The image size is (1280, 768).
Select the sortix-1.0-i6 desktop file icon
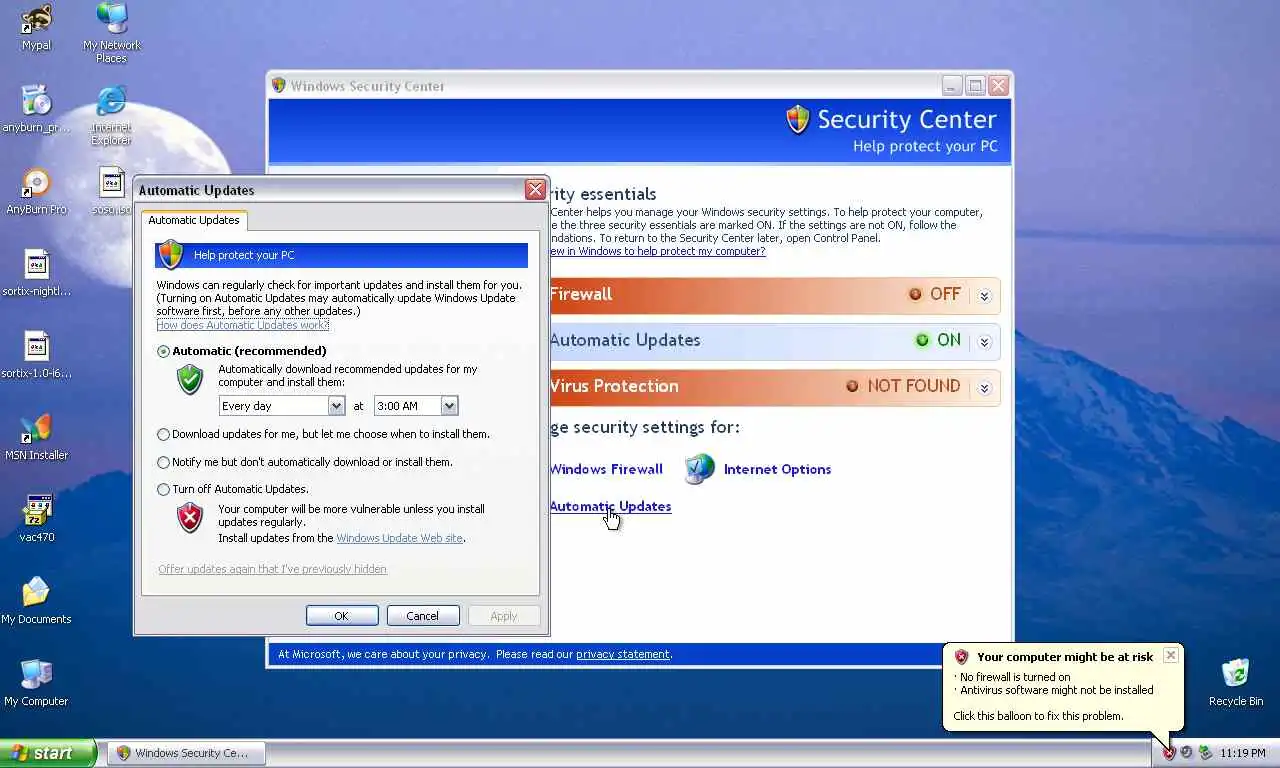(36, 355)
